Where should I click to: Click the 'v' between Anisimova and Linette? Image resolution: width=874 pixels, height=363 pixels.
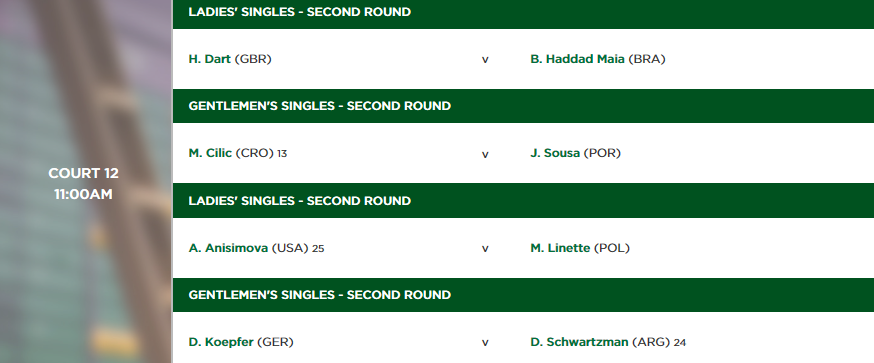pos(485,249)
